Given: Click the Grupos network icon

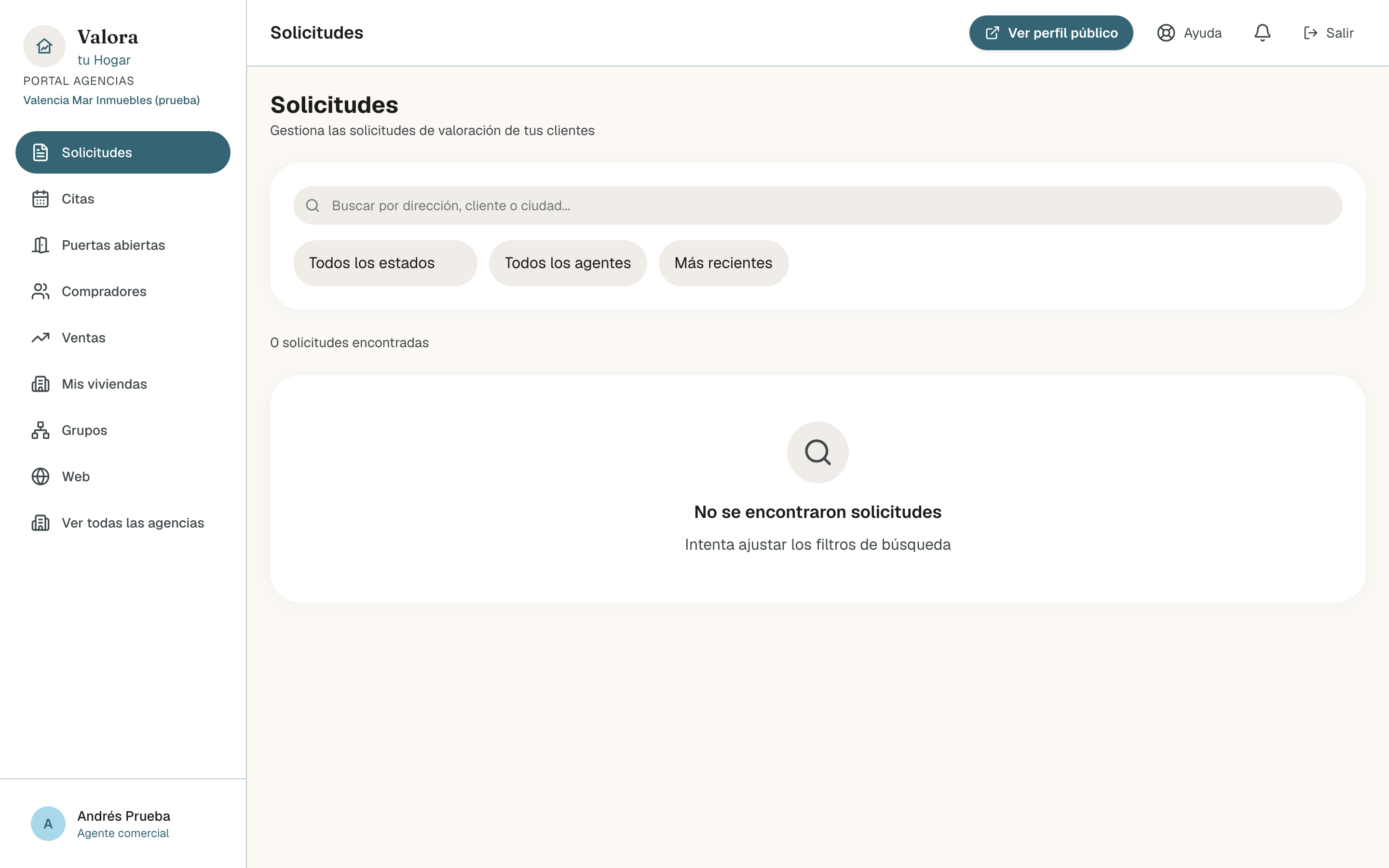Looking at the screenshot, I should (40, 430).
